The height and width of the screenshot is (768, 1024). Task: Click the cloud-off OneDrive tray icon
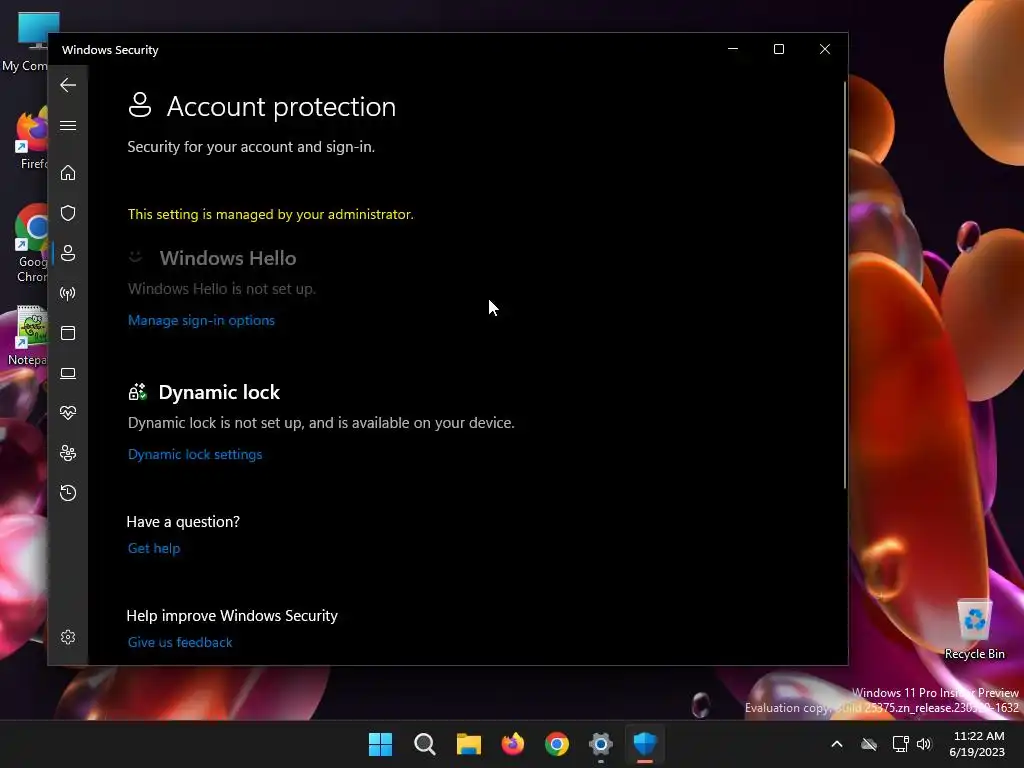tap(869, 744)
